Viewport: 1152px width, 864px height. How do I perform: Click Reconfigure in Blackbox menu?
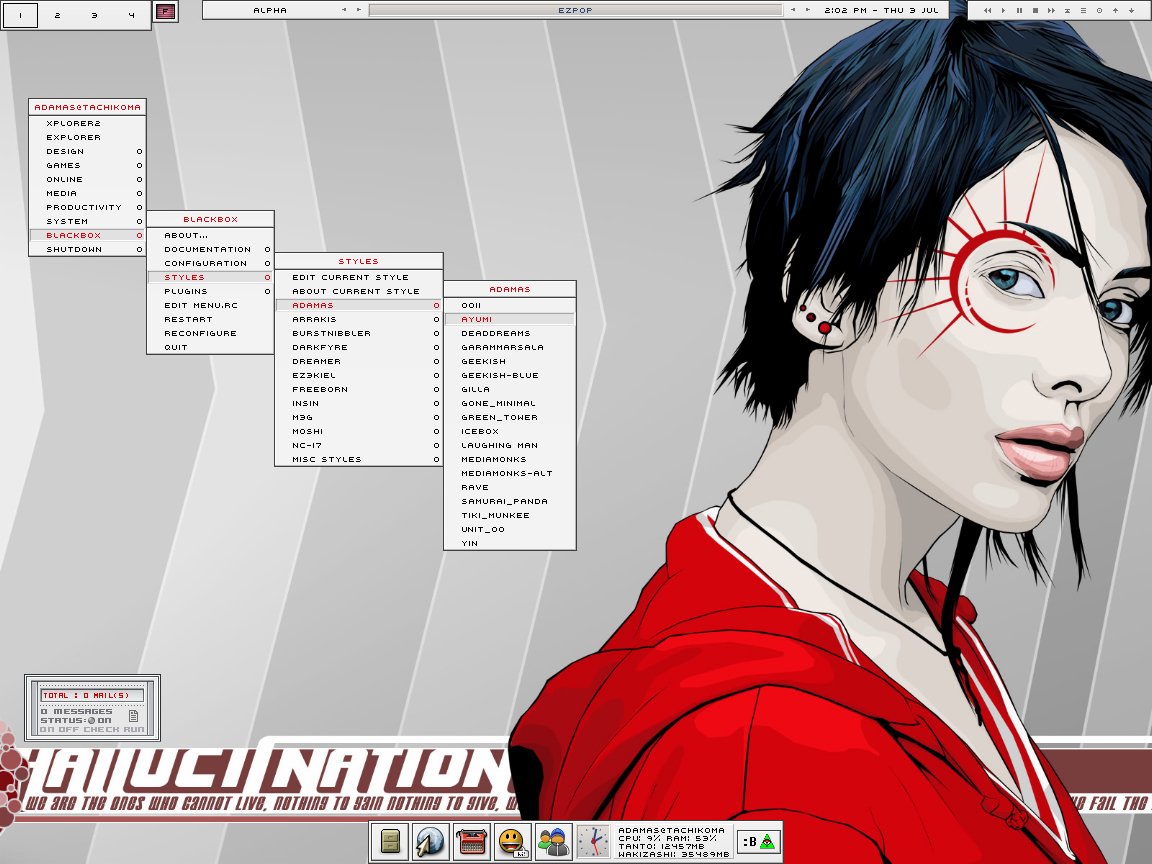coord(210,333)
